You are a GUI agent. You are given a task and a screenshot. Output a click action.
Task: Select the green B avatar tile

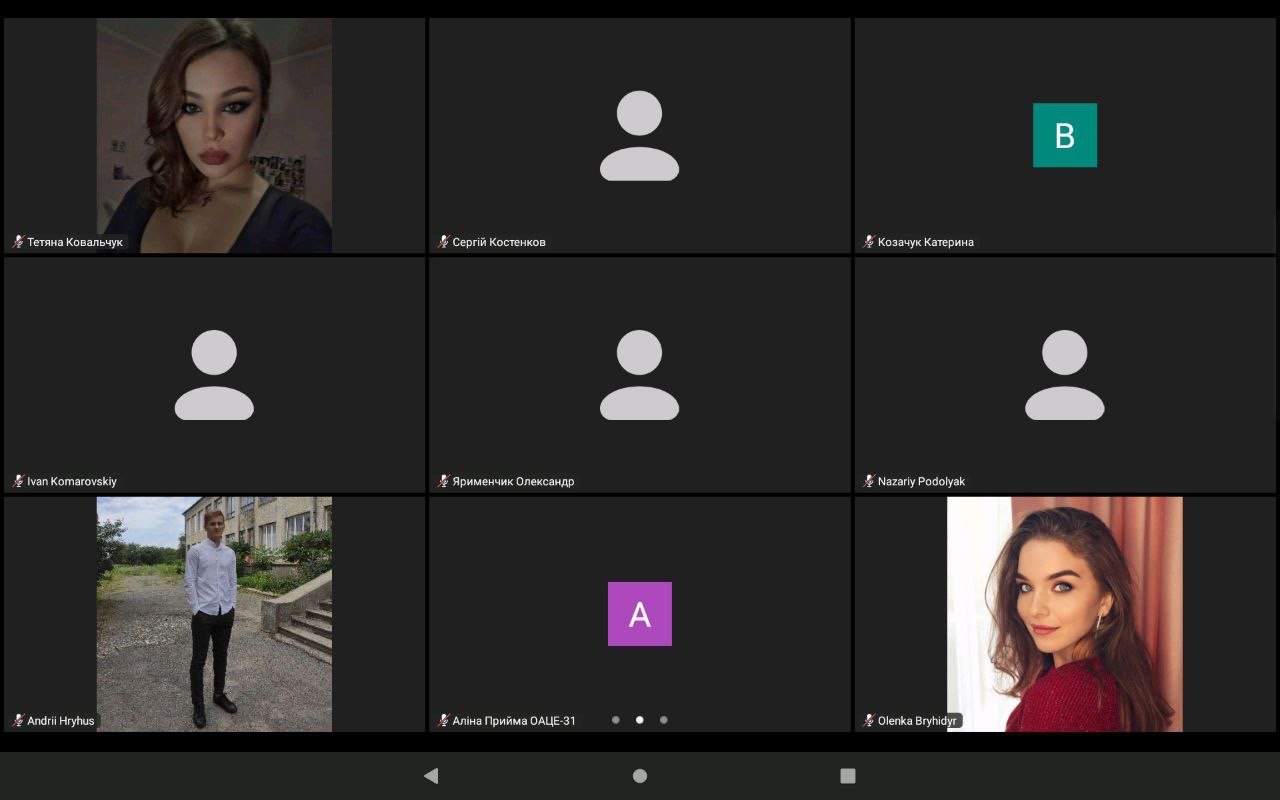click(x=1065, y=135)
